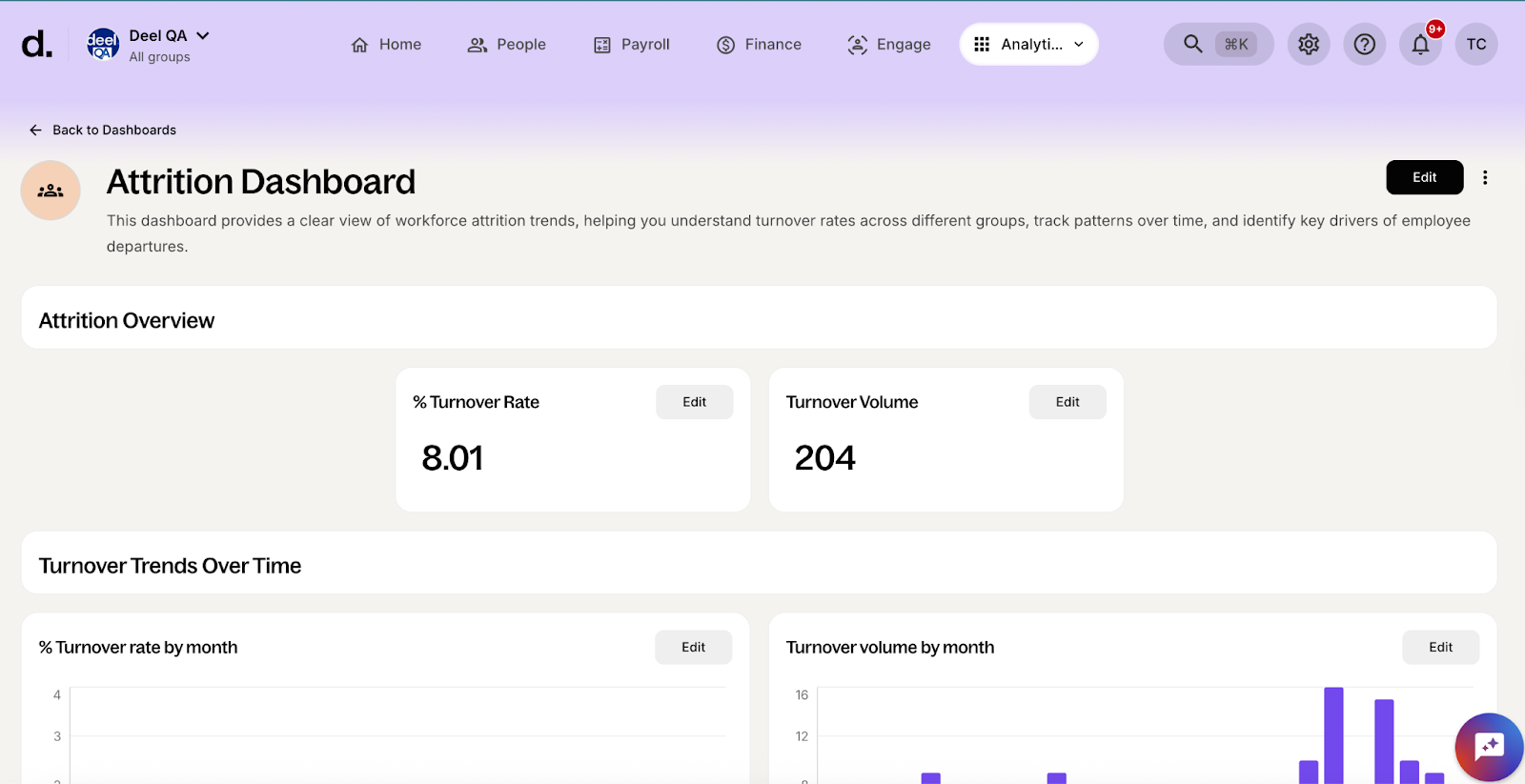Click the black Edit dashboard button
The height and width of the screenshot is (784, 1525).
(1424, 177)
